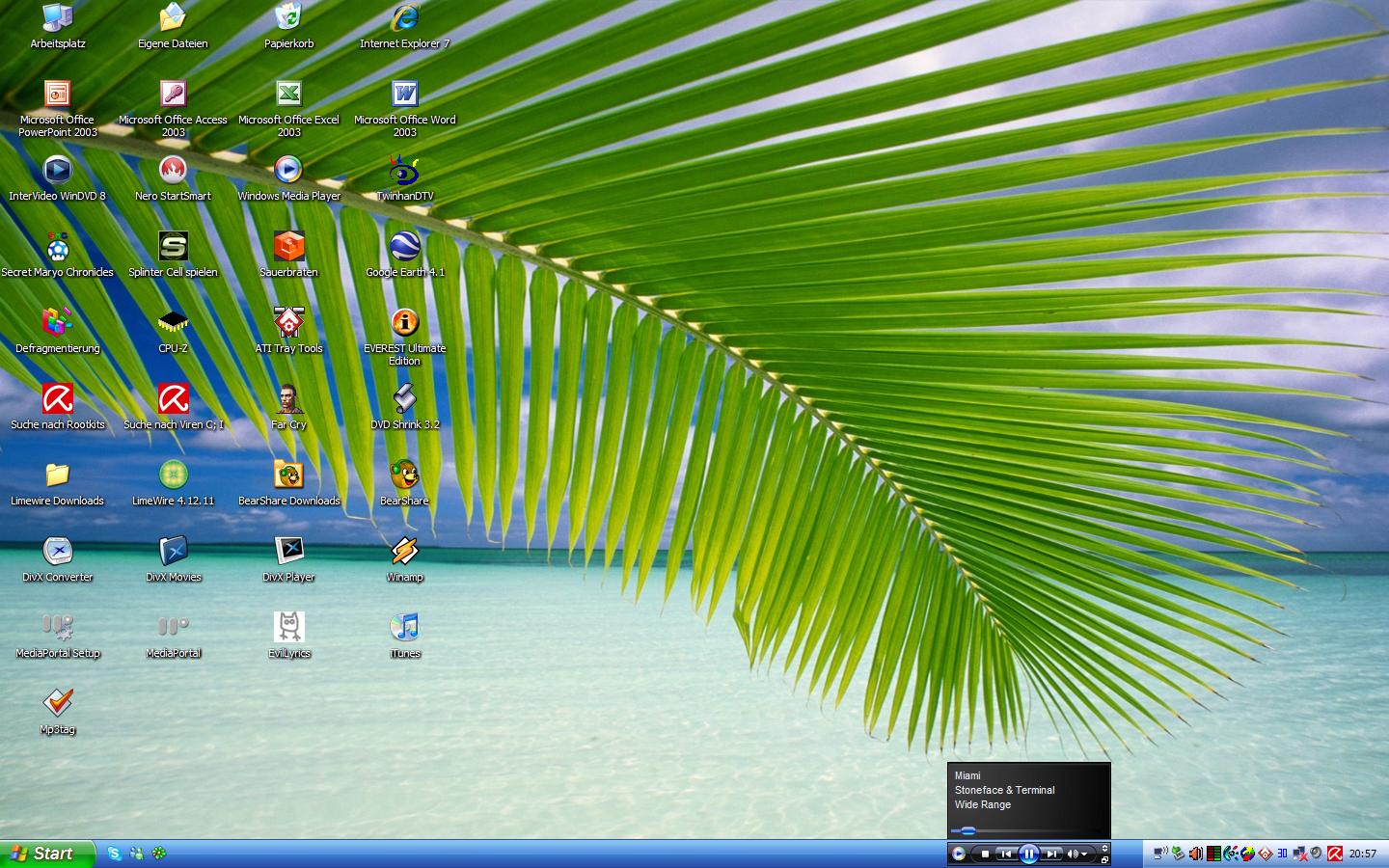
Task: Click the Mp3tag desktop shortcut
Action: pos(58,704)
